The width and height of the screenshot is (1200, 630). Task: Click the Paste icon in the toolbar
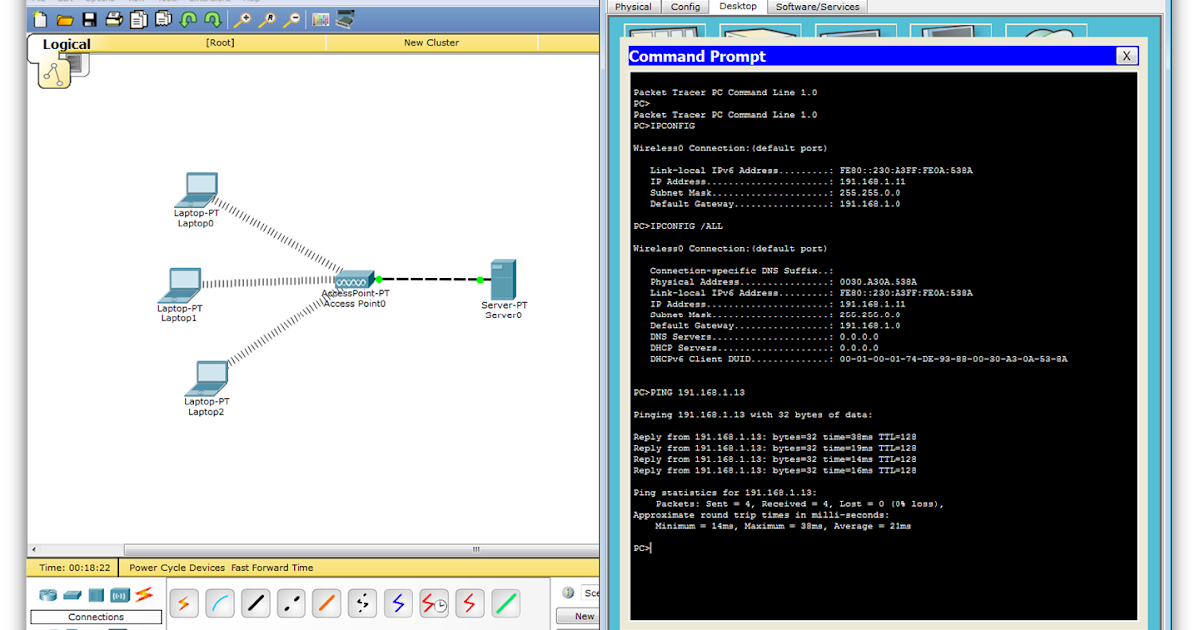164,20
